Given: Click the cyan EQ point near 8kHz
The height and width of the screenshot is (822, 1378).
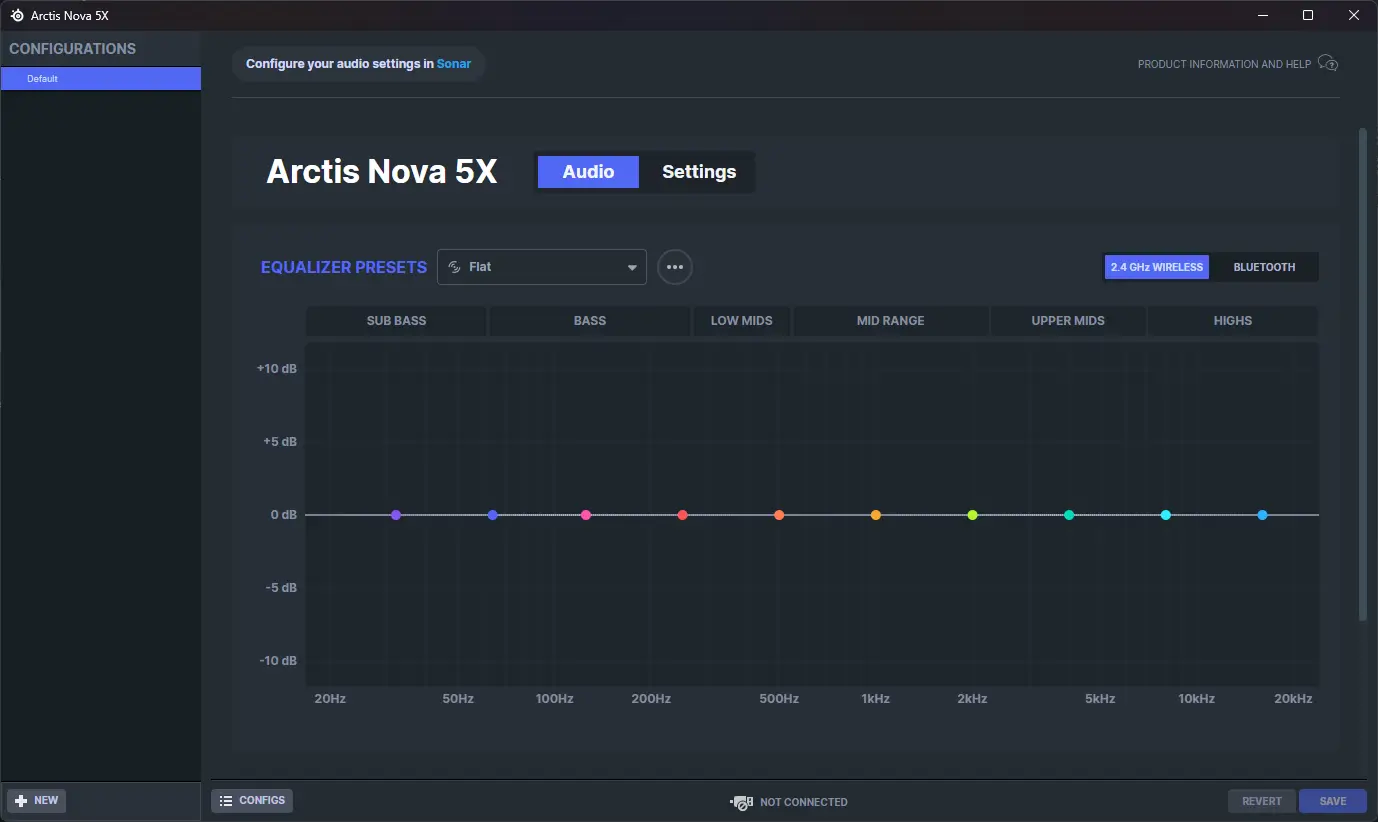Looking at the screenshot, I should (x=1165, y=515).
